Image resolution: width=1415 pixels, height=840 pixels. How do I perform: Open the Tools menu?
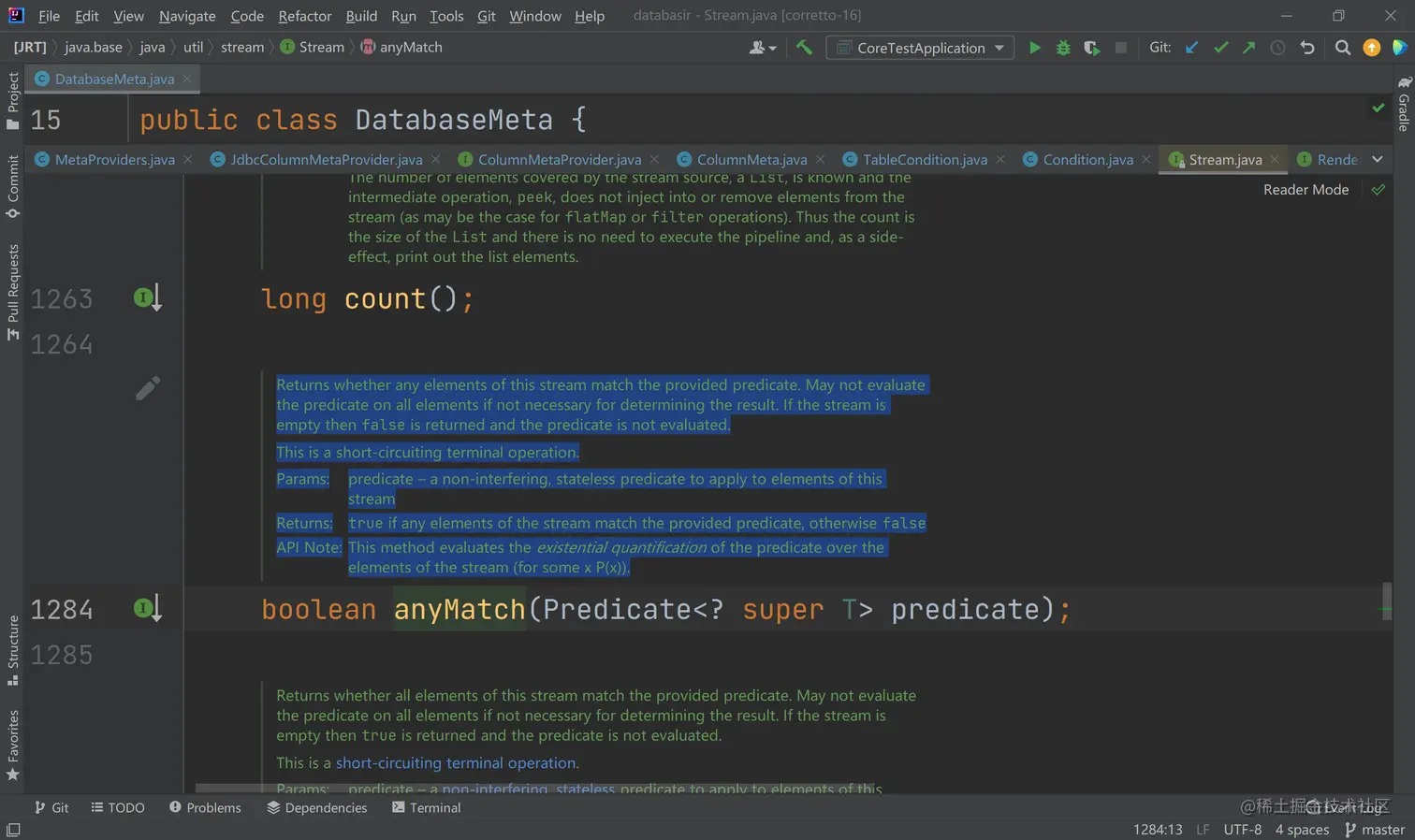click(446, 16)
